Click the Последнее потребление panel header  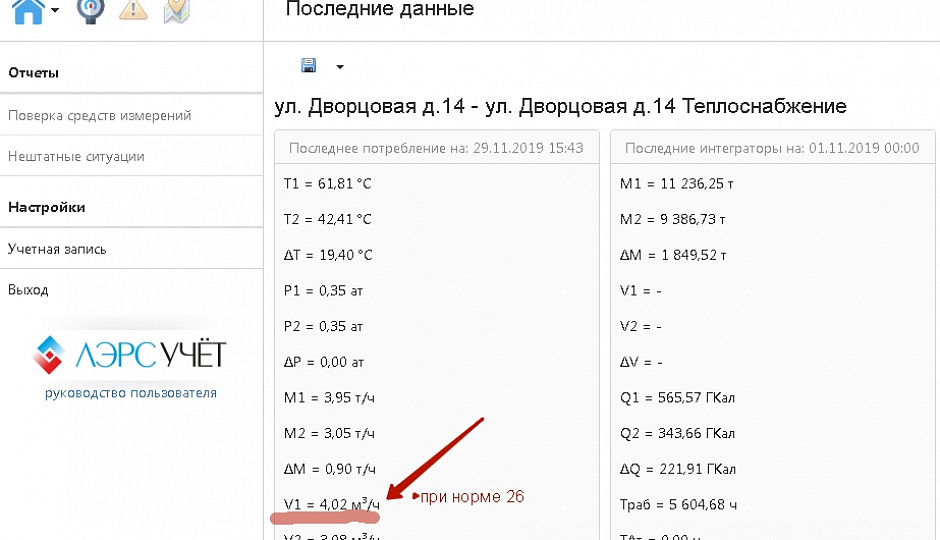(436, 148)
